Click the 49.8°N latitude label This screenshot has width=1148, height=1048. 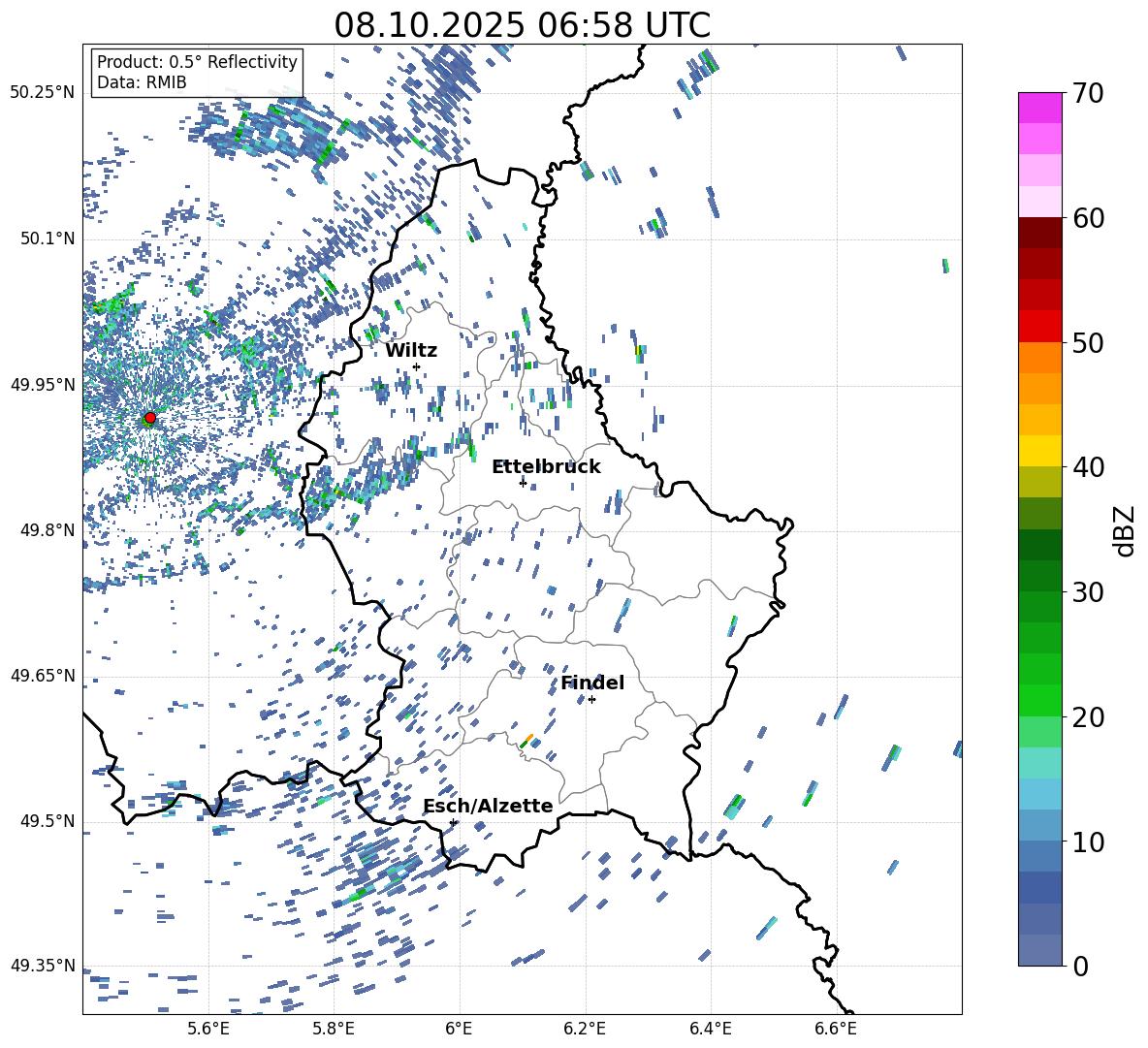click(47, 530)
